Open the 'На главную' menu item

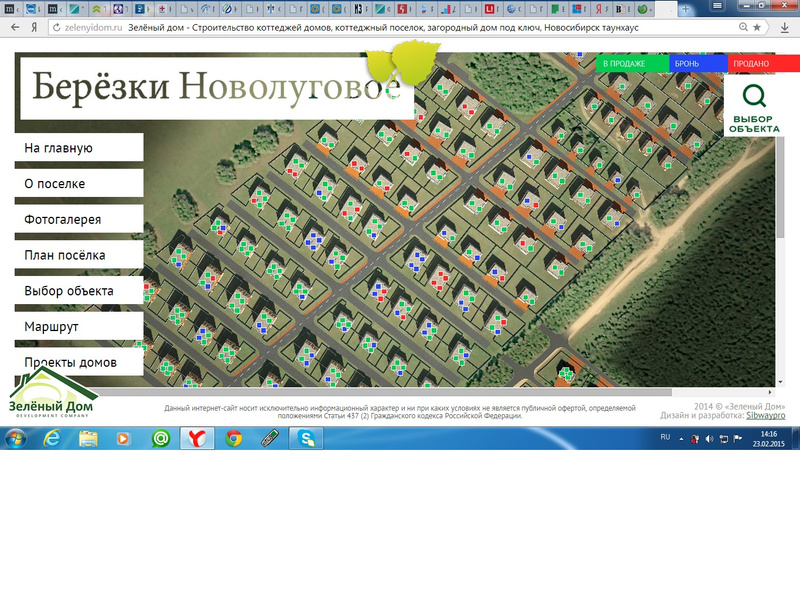78,148
